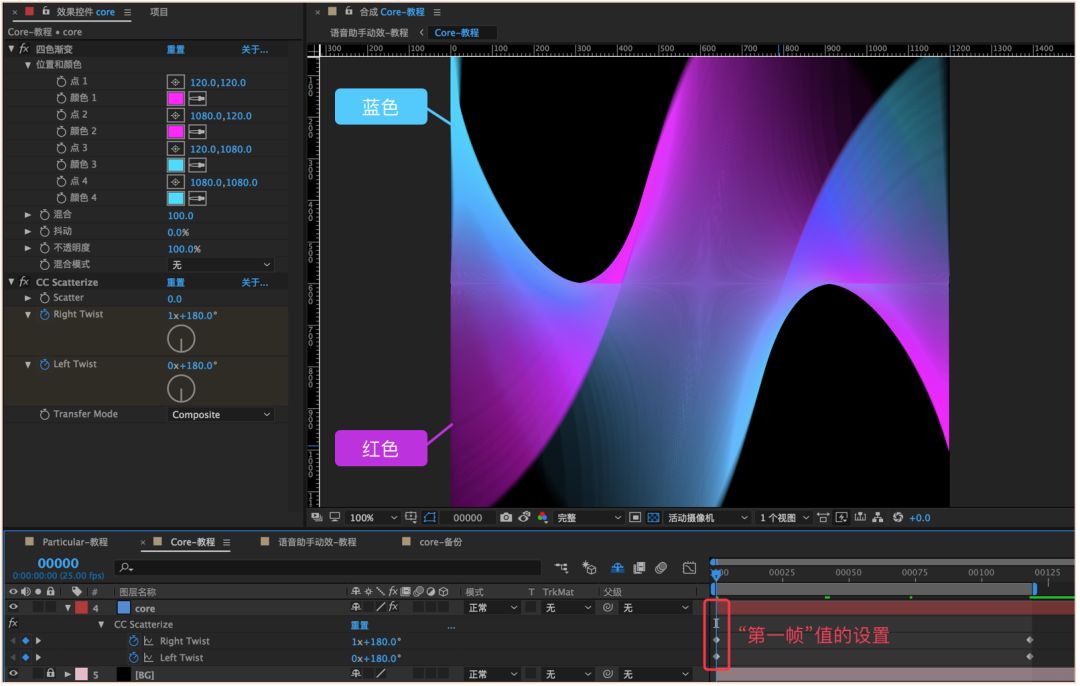The image size is (1080, 686).
Task: Click the Point 1 crosshair position picker
Action: 176,82
